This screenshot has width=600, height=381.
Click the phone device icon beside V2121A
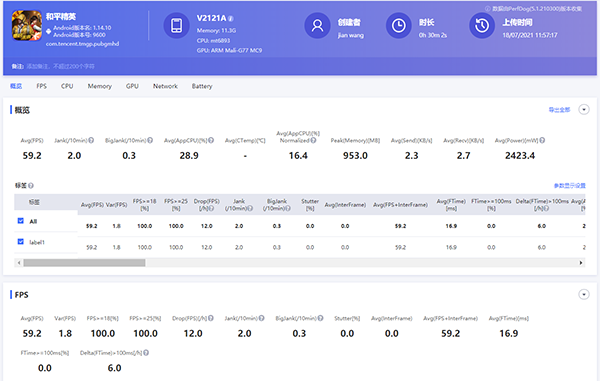176,26
